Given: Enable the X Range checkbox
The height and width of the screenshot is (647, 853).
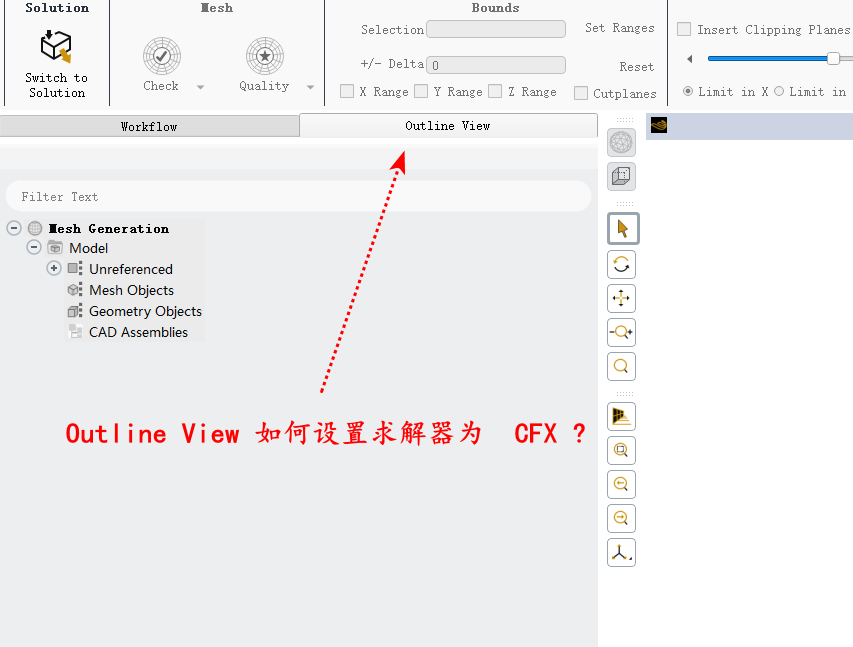Looking at the screenshot, I should coord(347,91).
